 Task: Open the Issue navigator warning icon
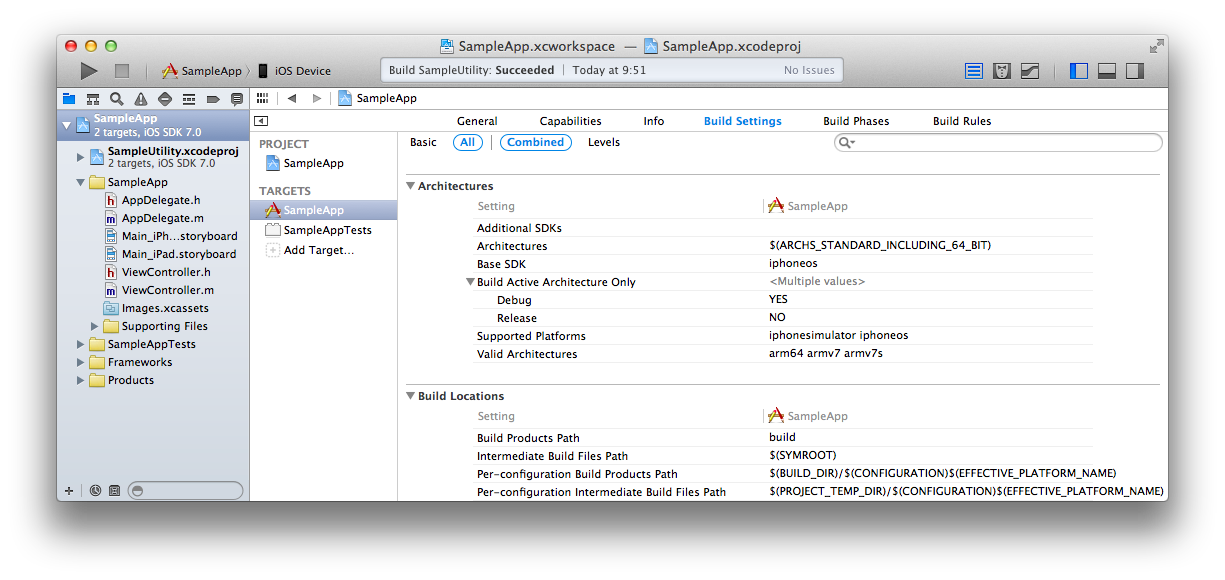coord(141,99)
